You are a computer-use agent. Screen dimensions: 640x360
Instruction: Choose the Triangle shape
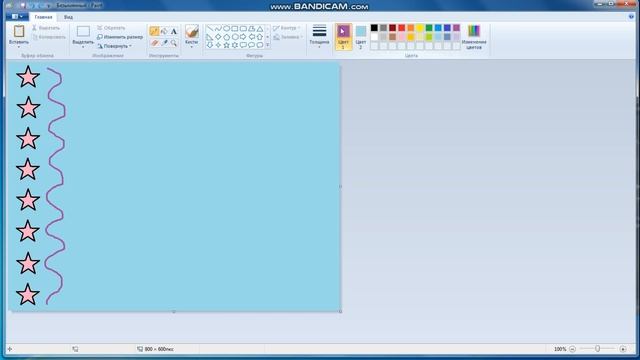(x=260, y=29)
